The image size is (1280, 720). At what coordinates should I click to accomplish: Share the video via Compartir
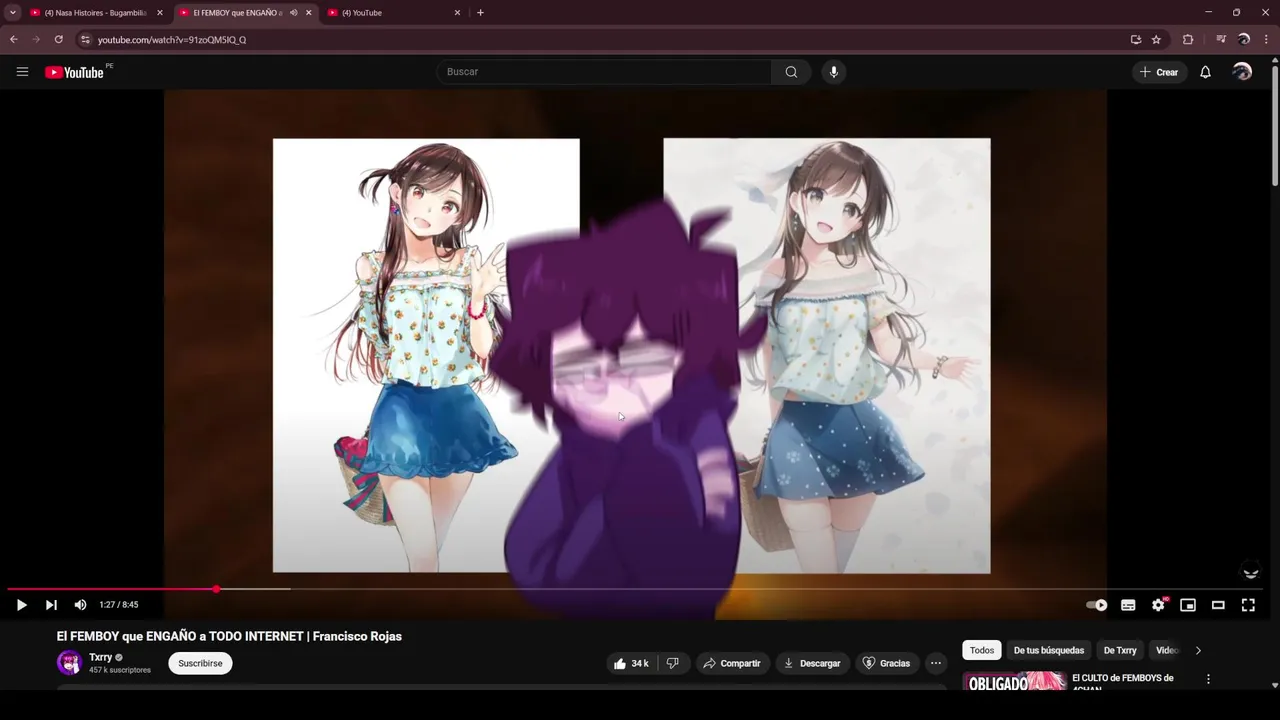click(731, 663)
